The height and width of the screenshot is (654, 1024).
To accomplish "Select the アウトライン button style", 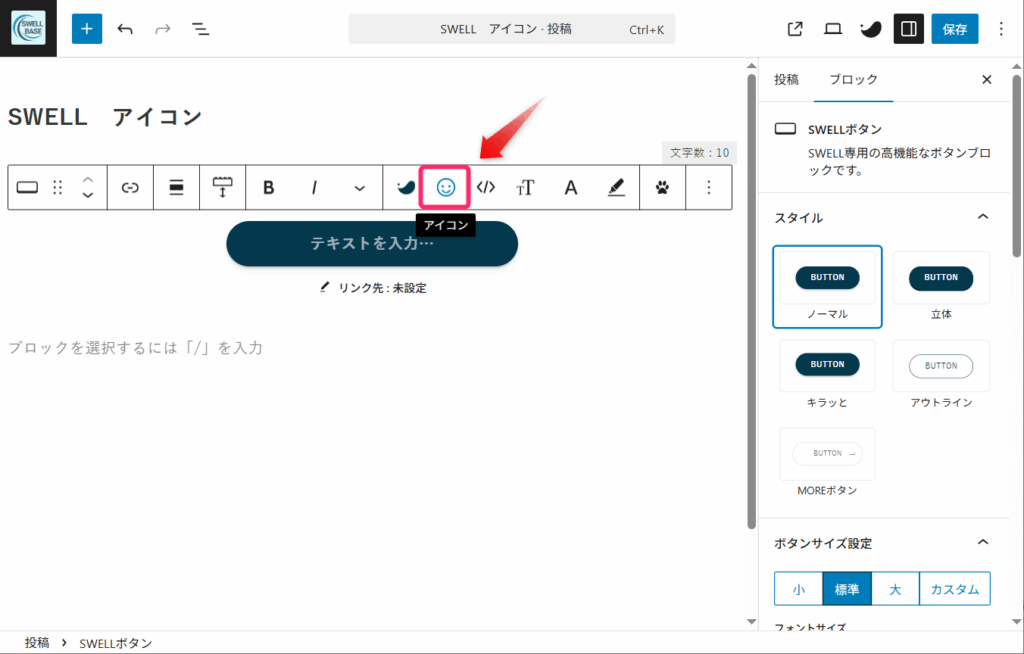I will click(x=941, y=374).
